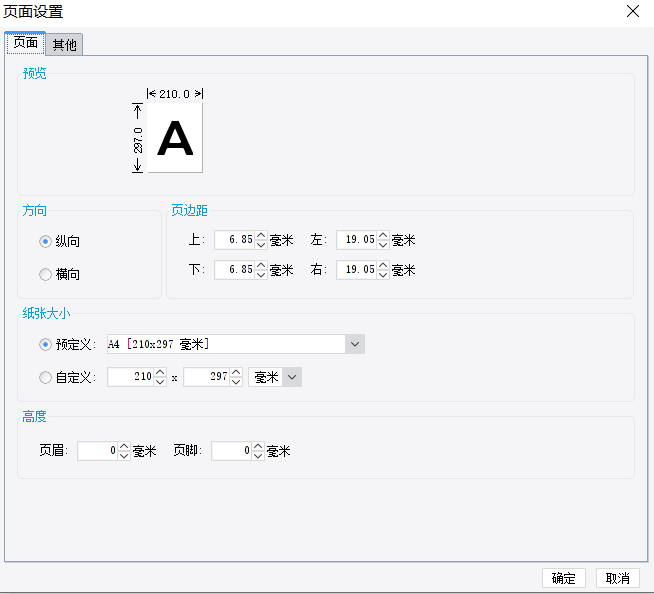The image size is (654, 594).
Task: Switch to the 页面 tab
Action: (x=25, y=43)
